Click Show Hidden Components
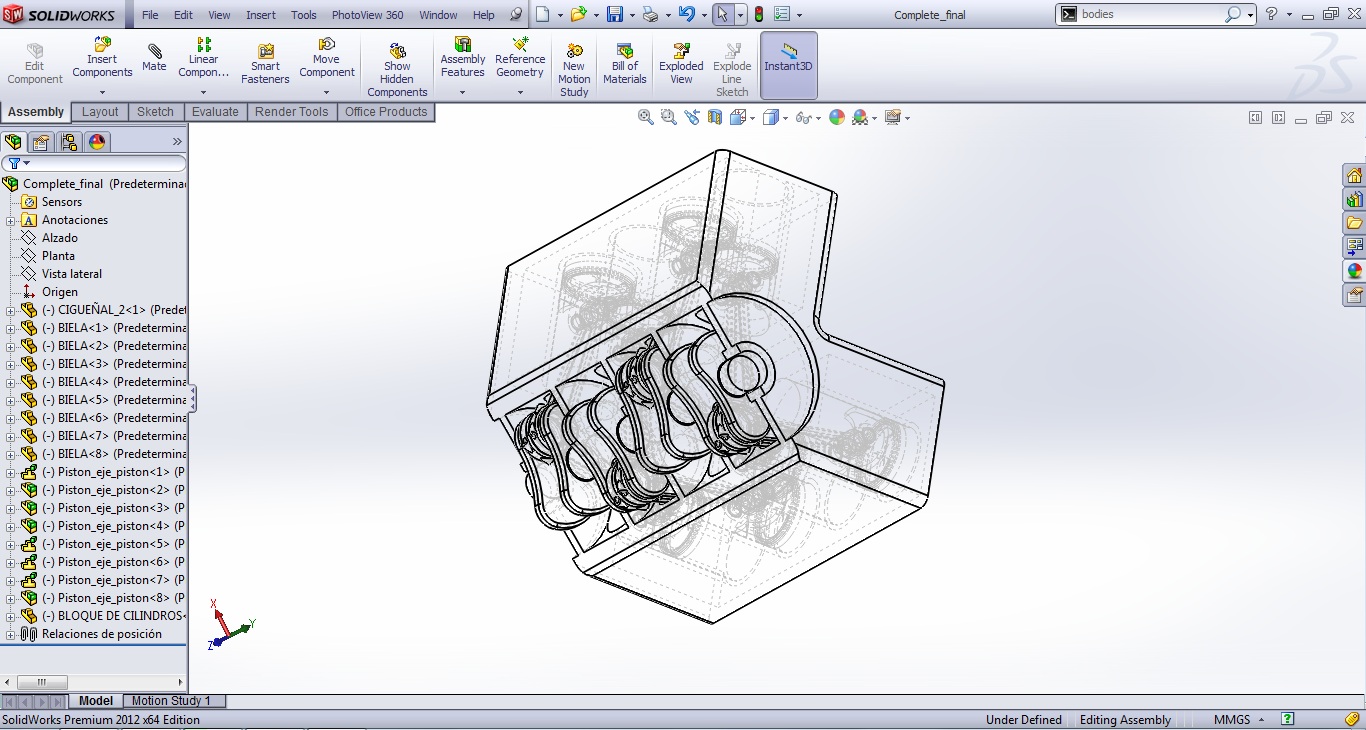The width and height of the screenshot is (1366, 730). point(397,70)
